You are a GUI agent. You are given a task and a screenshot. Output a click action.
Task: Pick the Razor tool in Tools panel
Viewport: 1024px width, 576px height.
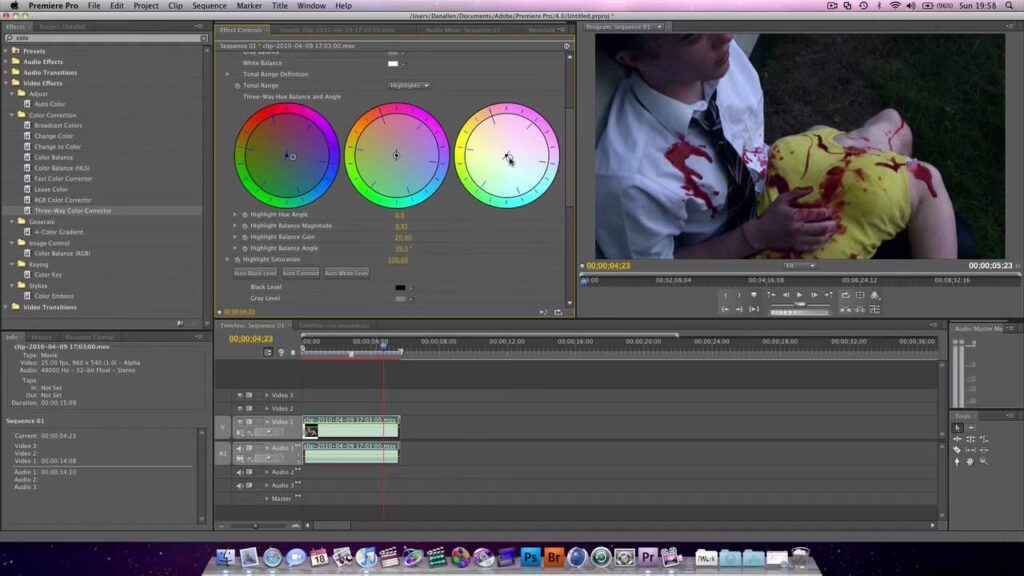click(957, 450)
